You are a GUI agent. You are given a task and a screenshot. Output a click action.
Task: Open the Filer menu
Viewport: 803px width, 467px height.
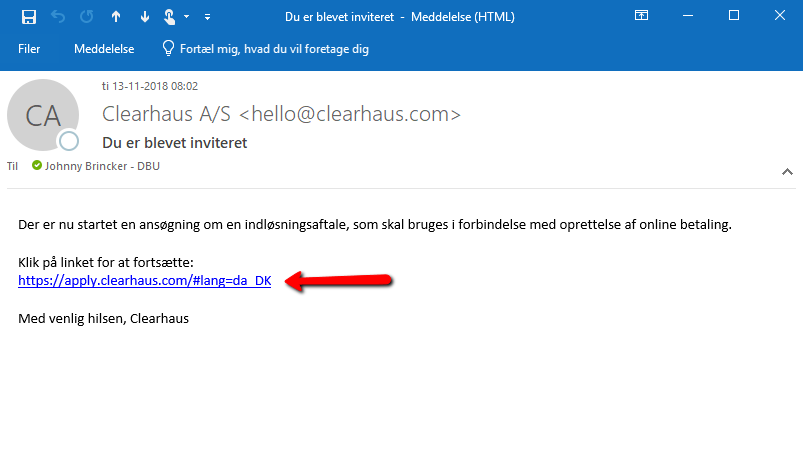(29, 49)
